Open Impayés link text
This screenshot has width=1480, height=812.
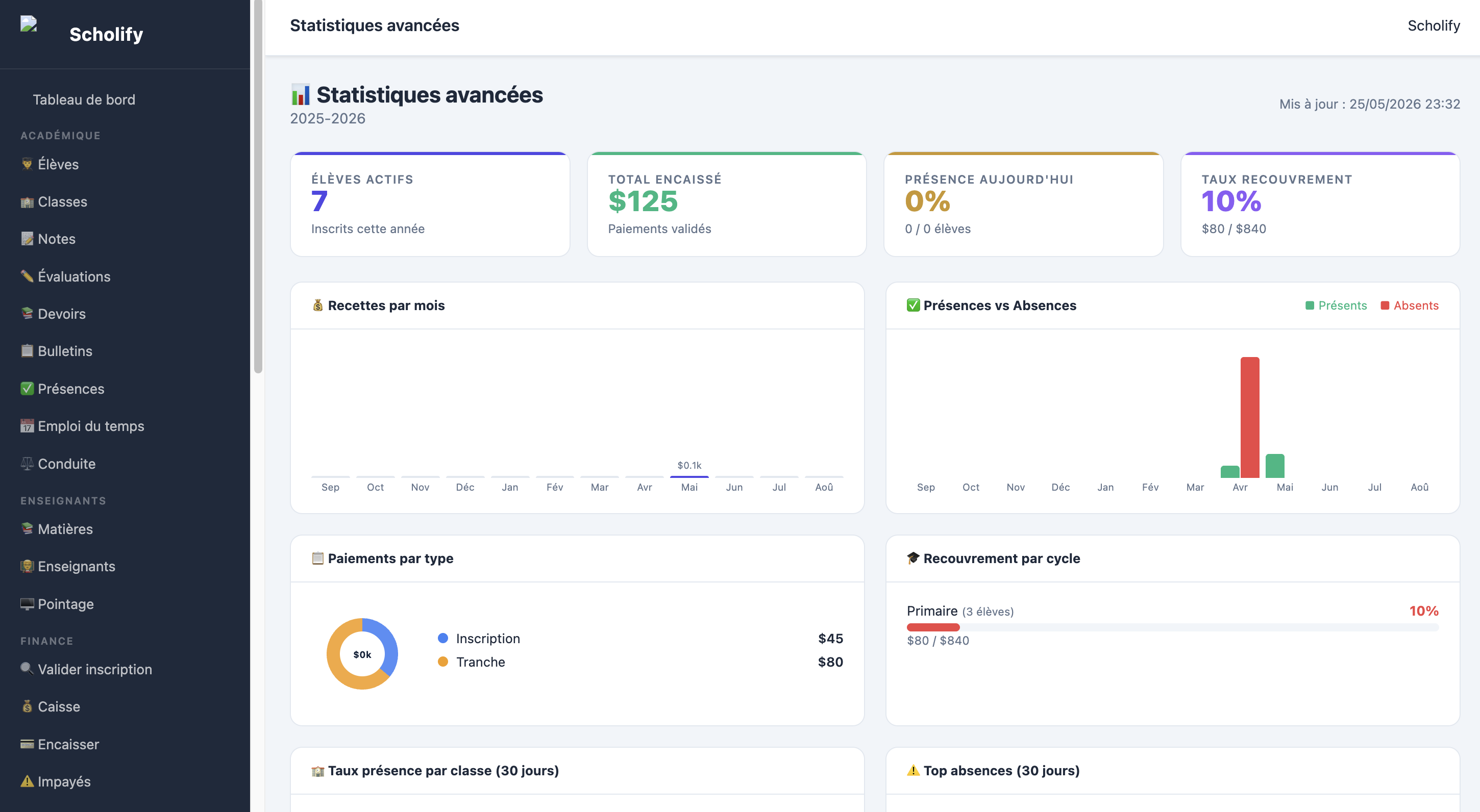pyautogui.click(x=64, y=781)
